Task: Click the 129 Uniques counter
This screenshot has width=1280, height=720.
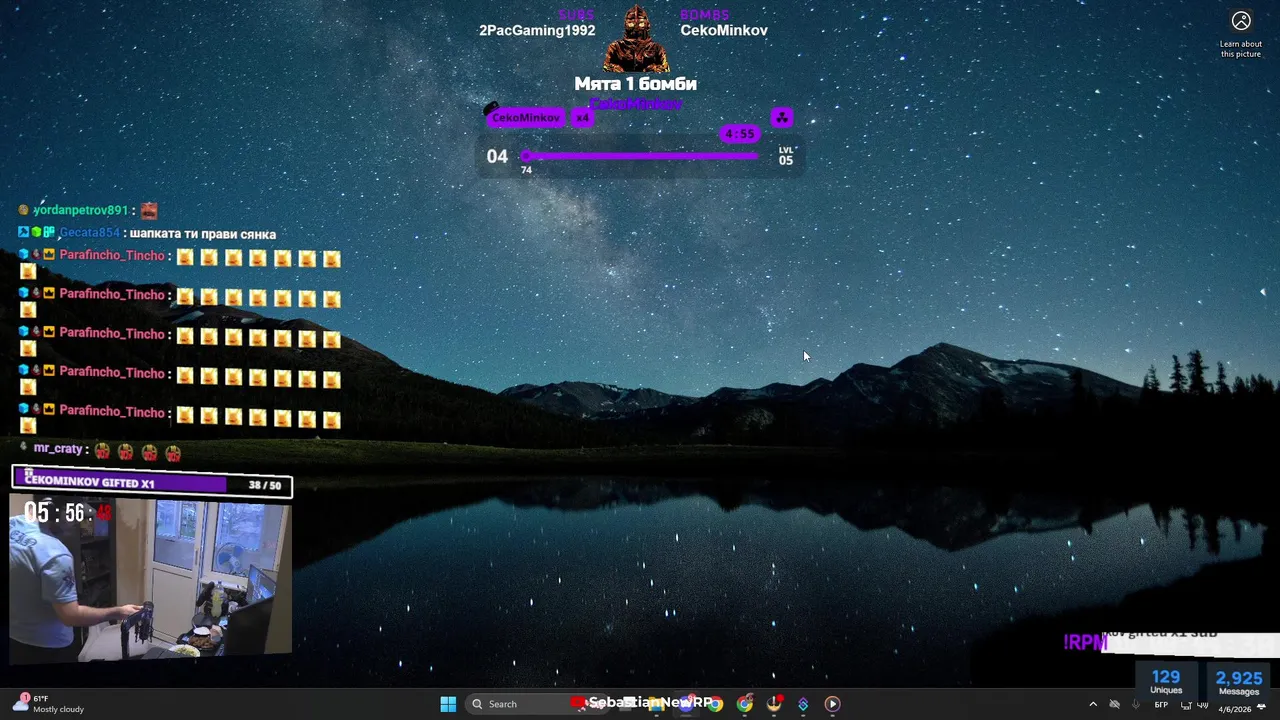Action: [1166, 682]
